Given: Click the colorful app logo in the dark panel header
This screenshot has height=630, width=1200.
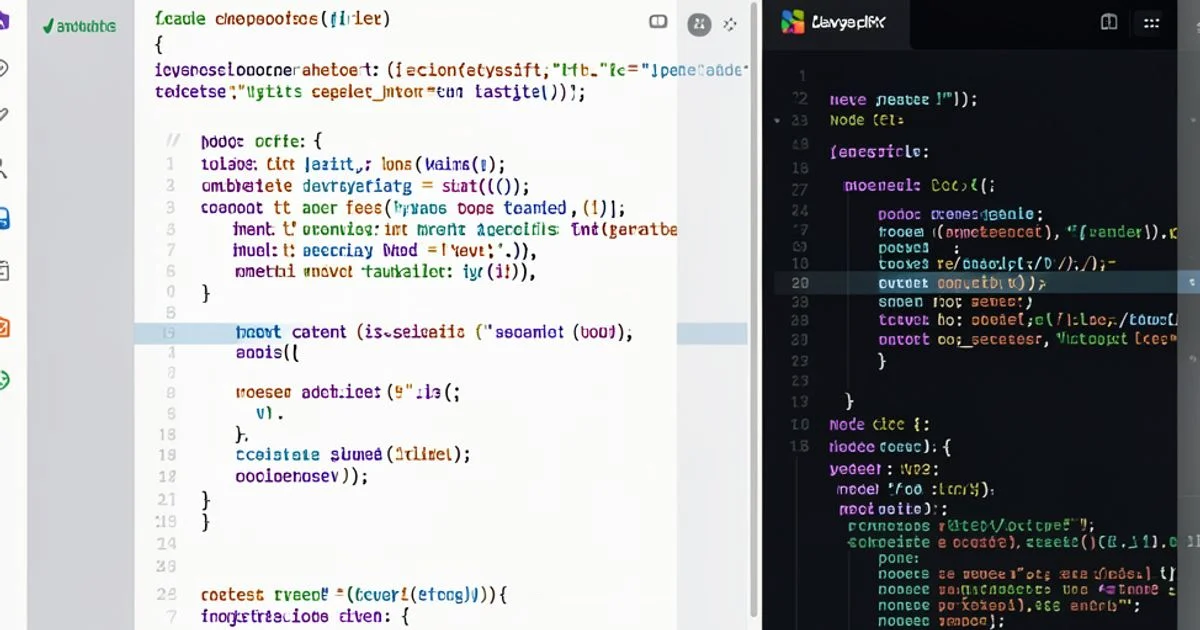Looking at the screenshot, I should pyautogui.click(x=795, y=21).
